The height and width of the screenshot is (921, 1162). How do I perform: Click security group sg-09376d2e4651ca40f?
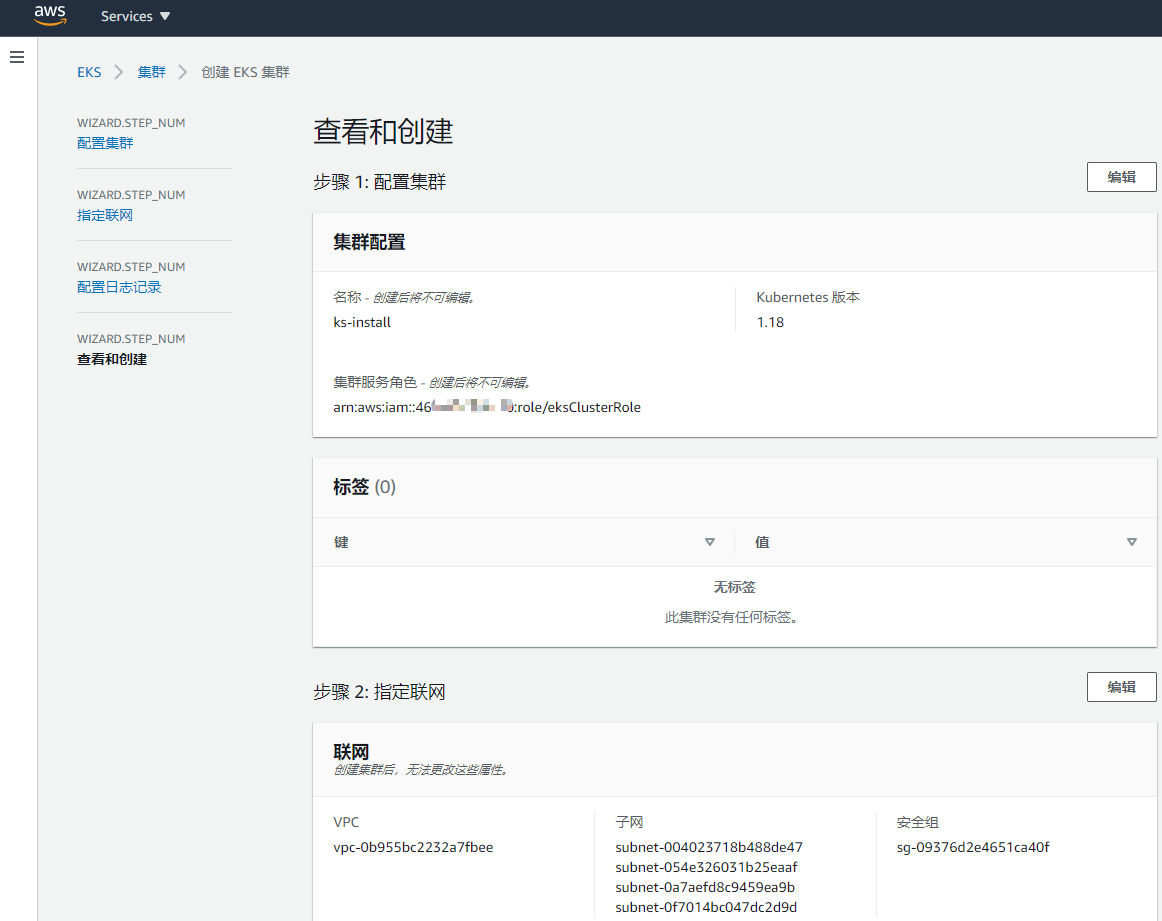[x=973, y=847]
